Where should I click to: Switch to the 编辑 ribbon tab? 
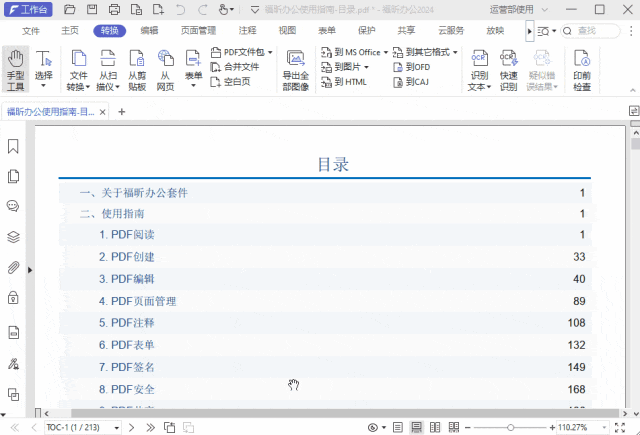149,31
